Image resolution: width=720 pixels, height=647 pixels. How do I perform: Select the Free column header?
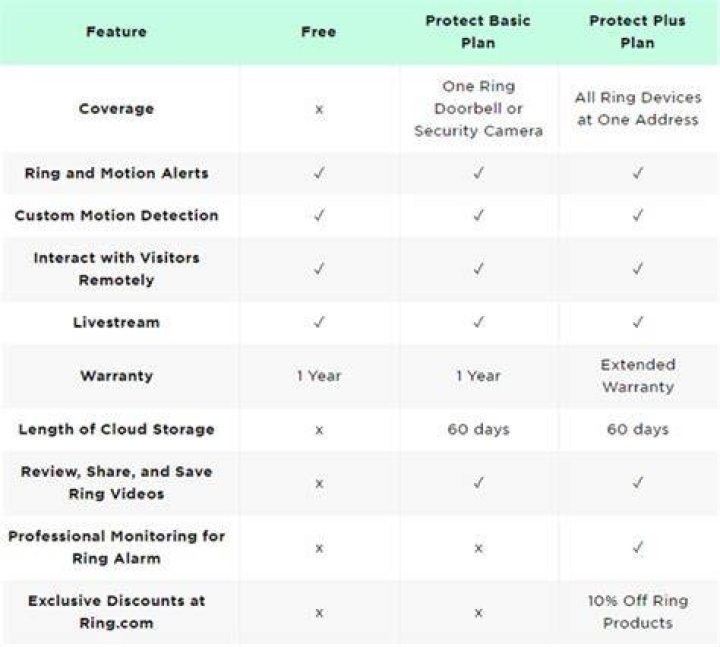point(319,32)
